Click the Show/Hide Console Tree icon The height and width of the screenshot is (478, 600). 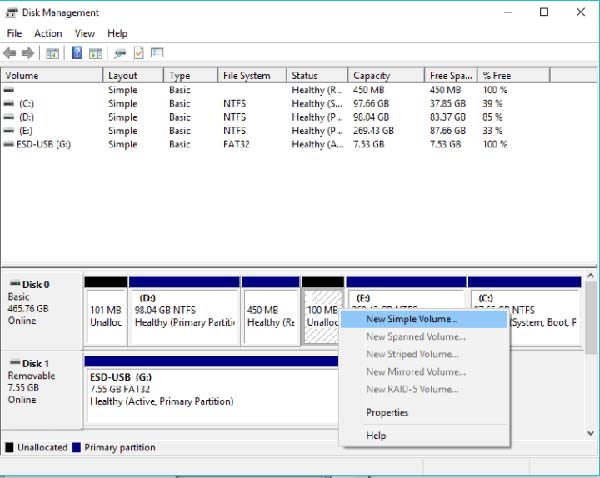[x=53, y=53]
